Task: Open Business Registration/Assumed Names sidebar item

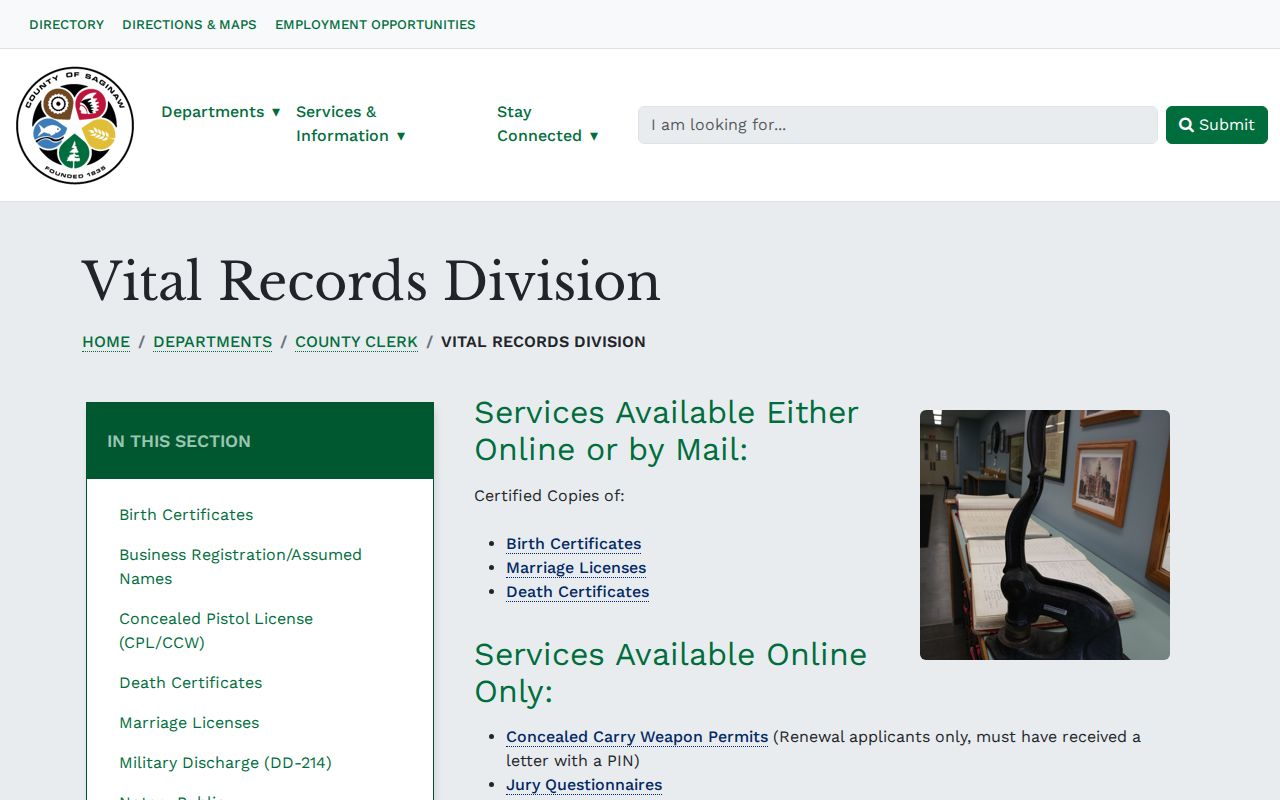Action: tap(240, 567)
